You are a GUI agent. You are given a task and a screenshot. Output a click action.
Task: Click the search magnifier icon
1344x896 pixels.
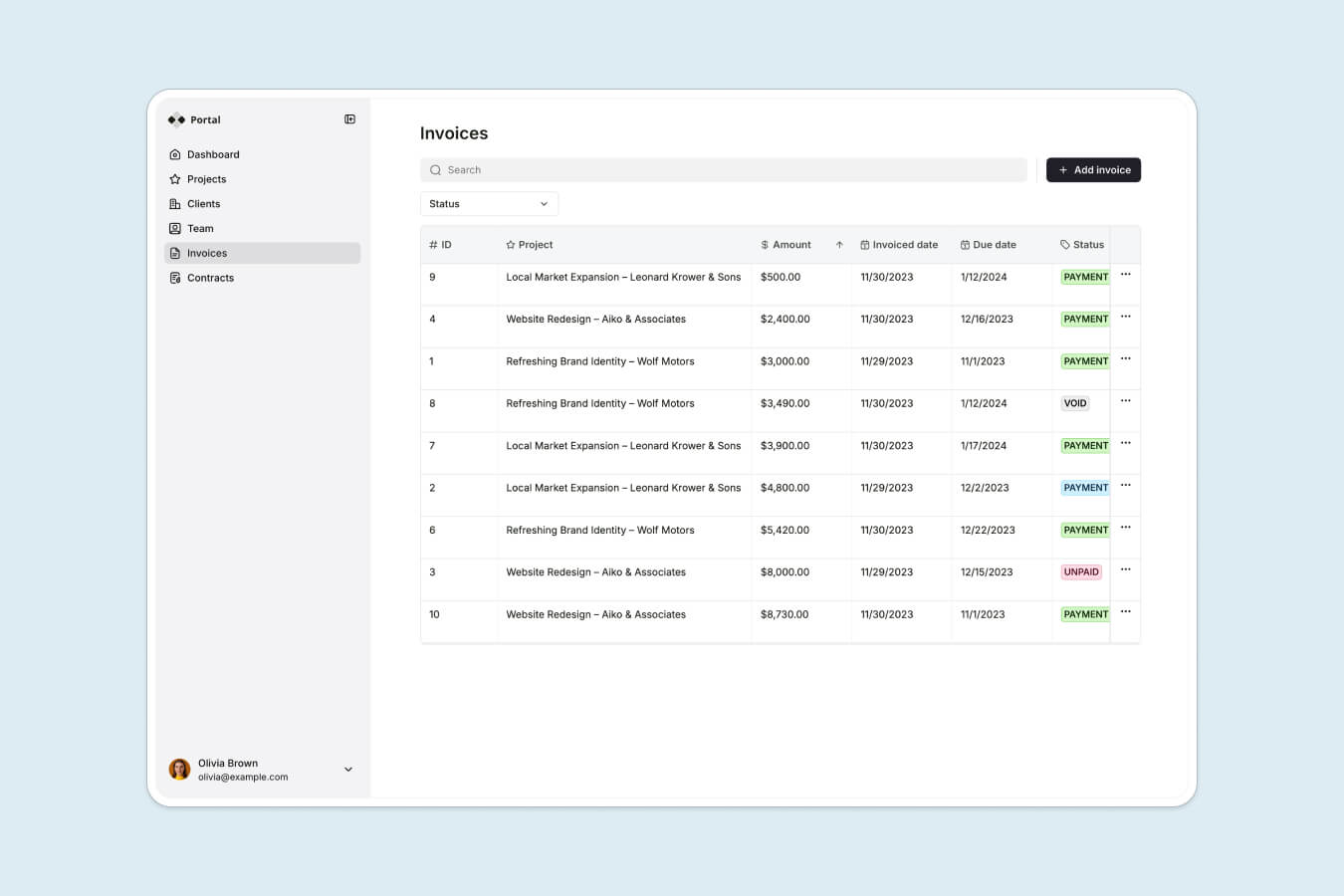pos(435,170)
